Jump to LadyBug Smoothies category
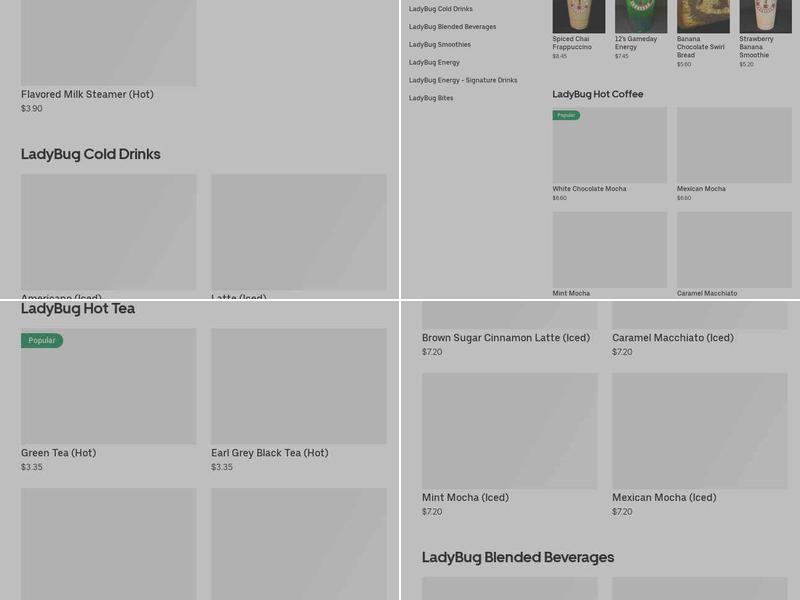The height and width of the screenshot is (600, 800). pos(439,44)
